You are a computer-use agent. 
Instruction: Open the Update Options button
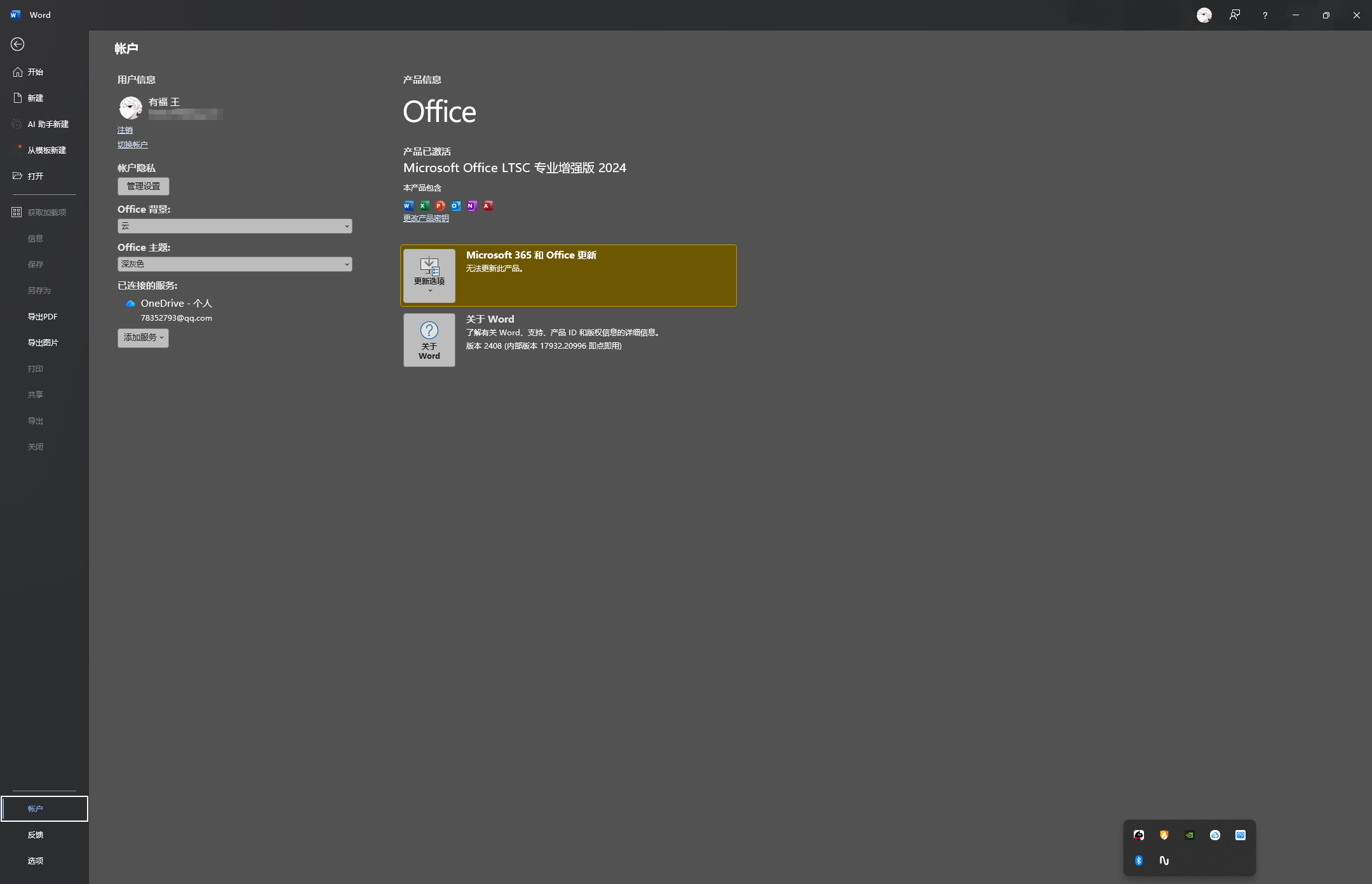click(429, 276)
